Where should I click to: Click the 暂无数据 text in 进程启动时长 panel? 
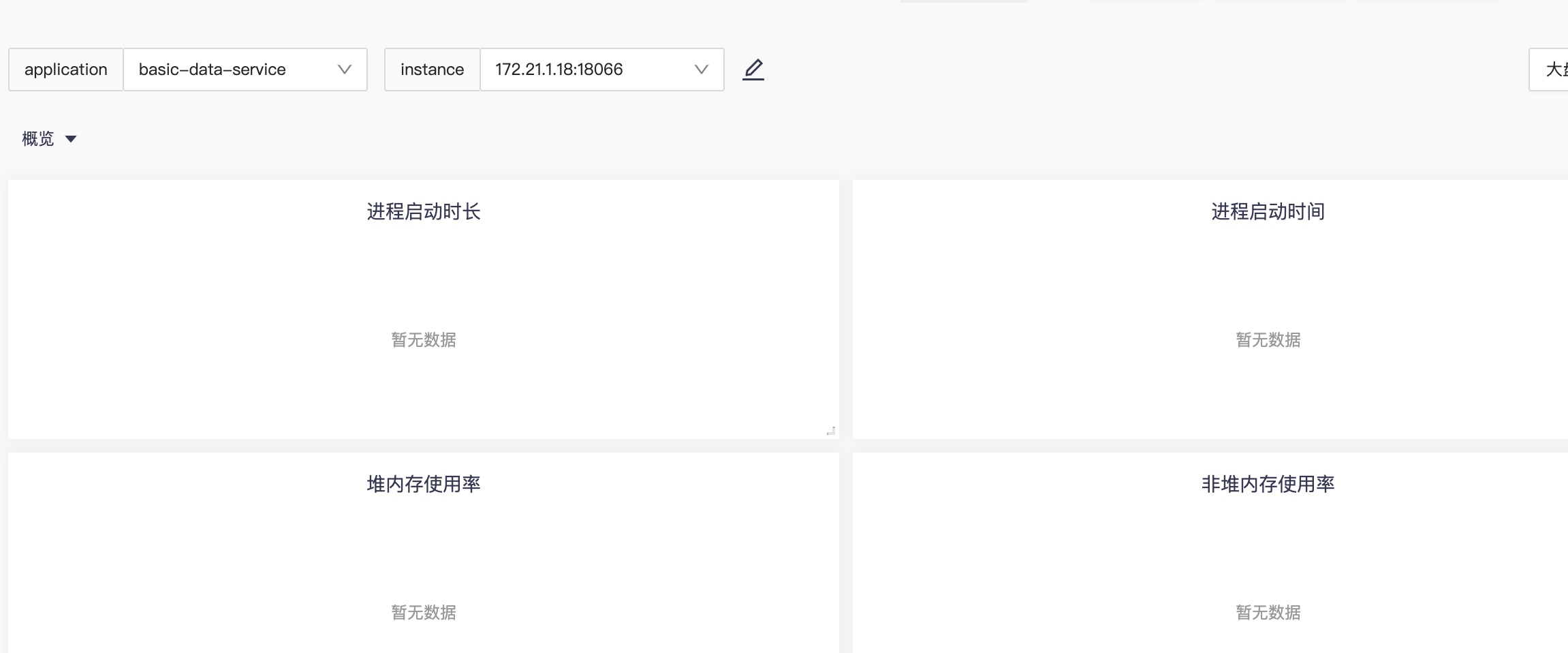tap(424, 339)
